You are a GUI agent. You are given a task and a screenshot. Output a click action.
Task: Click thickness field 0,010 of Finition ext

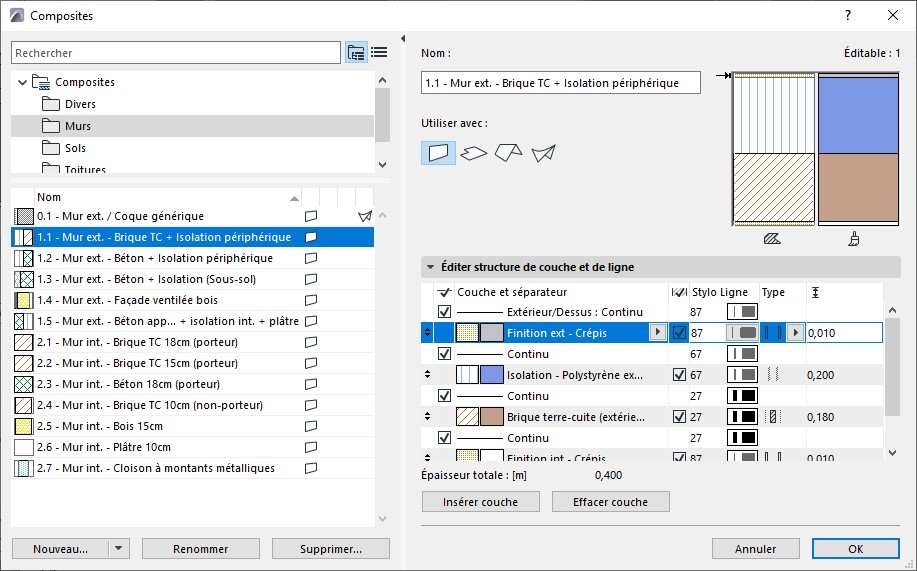(x=844, y=333)
